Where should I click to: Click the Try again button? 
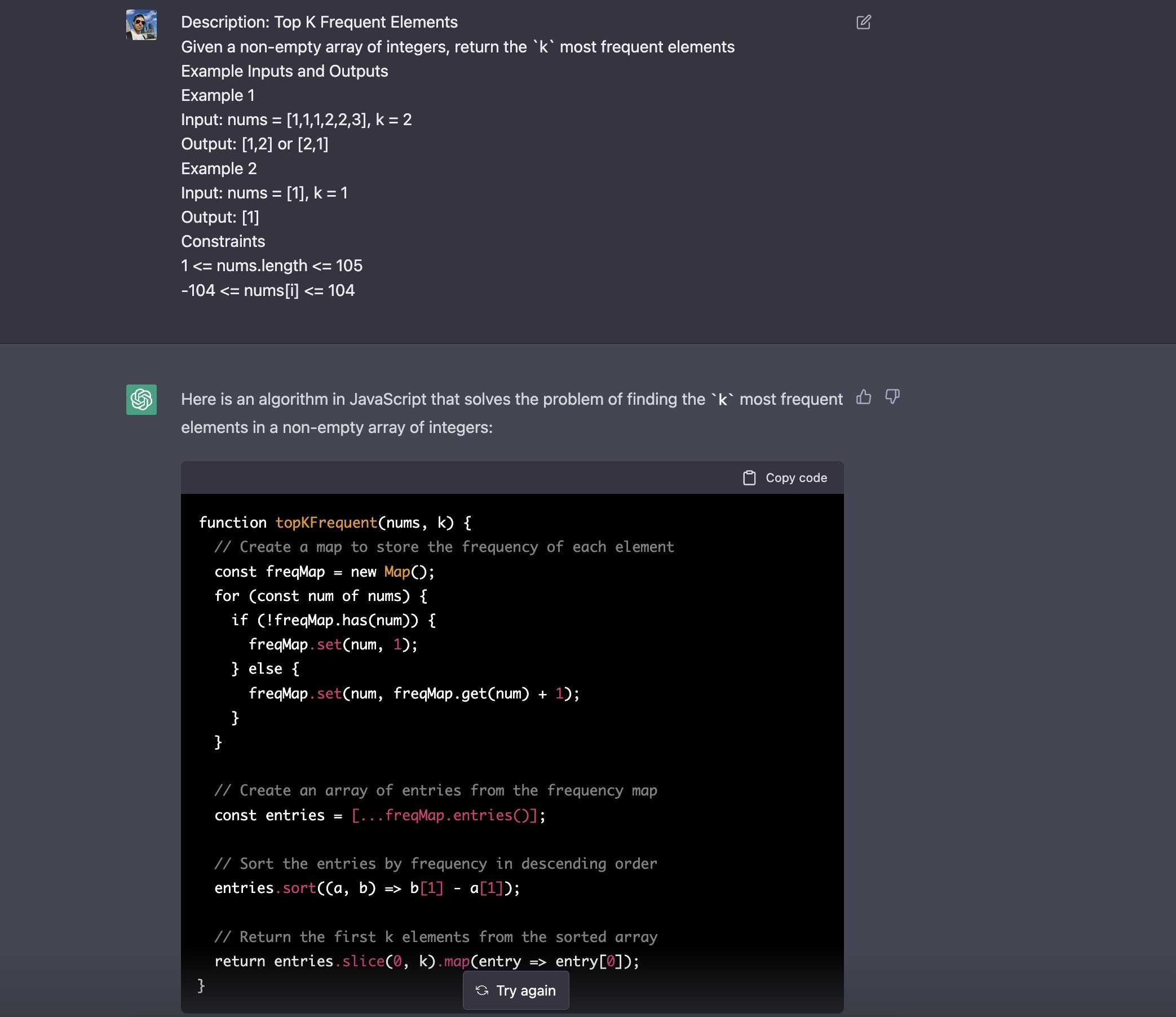point(515,991)
